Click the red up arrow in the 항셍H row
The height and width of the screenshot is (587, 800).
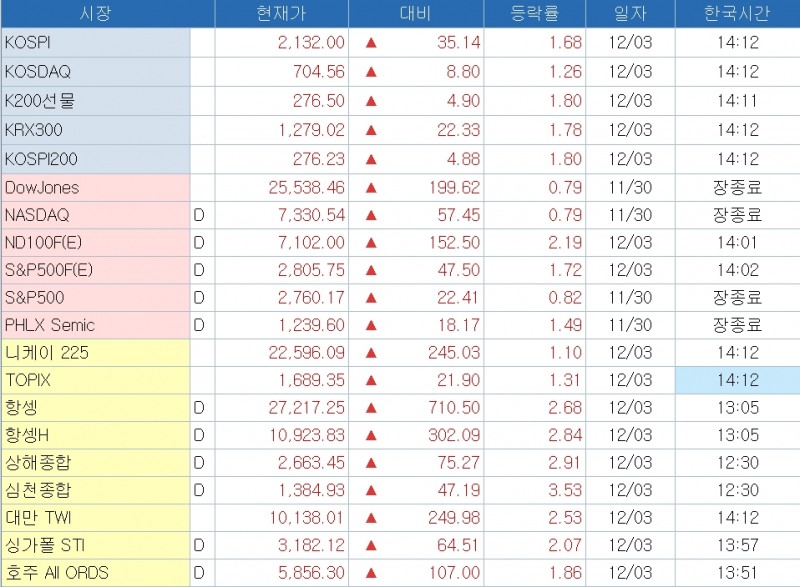[371, 436]
